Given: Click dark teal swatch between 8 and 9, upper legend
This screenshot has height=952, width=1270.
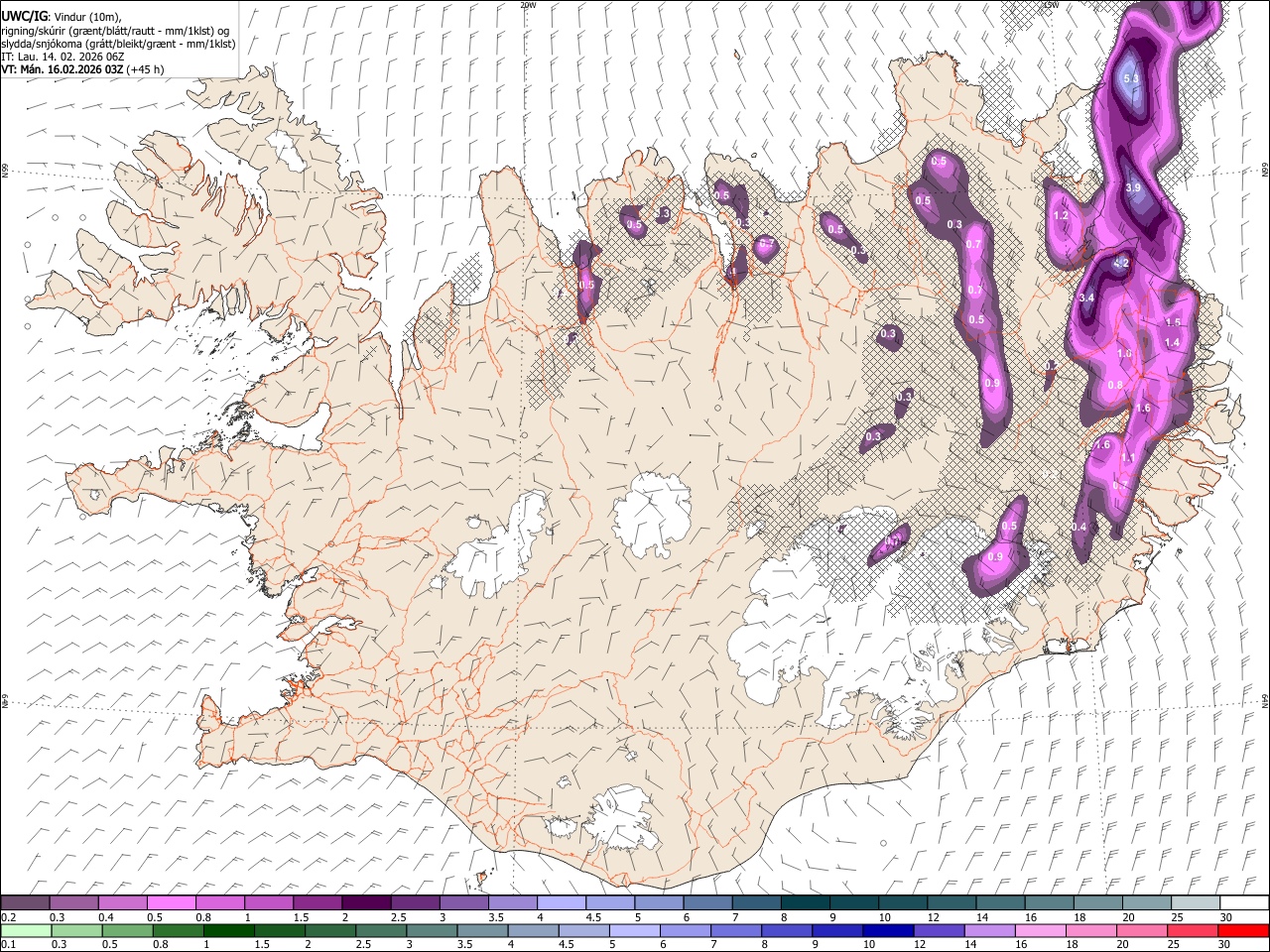Looking at the screenshot, I should [805, 902].
